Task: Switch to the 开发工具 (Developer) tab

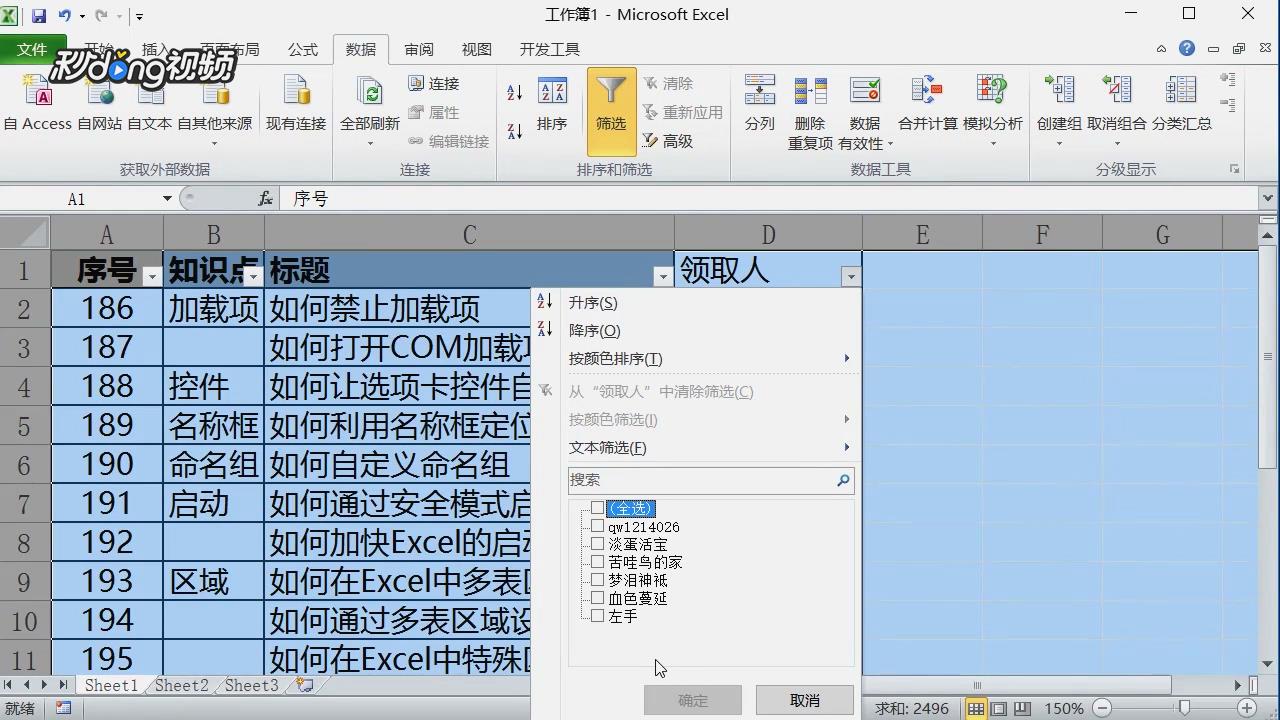Action: [x=550, y=49]
